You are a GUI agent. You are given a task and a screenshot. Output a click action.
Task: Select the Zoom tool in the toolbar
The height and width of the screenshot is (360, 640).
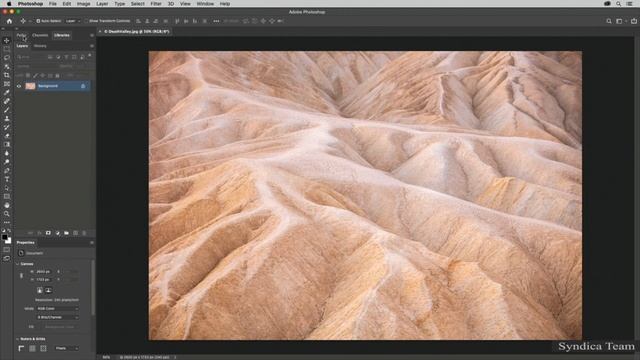pyautogui.click(x=7, y=213)
